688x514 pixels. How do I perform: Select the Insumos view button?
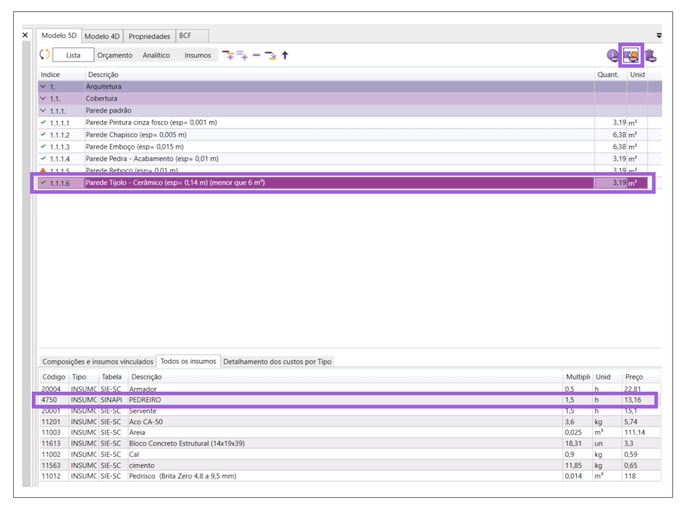point(197,55)
